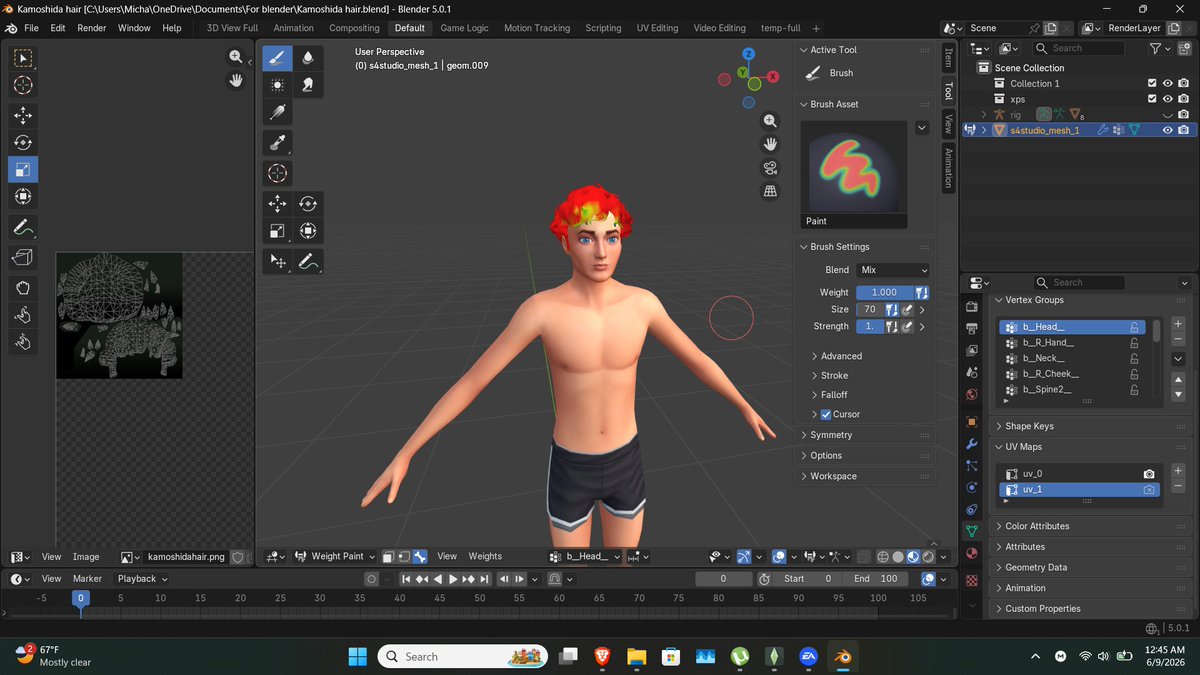Open the Object Data green triangle properties tab
Screen dimensions: 1200x675
click(x=971, y=531)
